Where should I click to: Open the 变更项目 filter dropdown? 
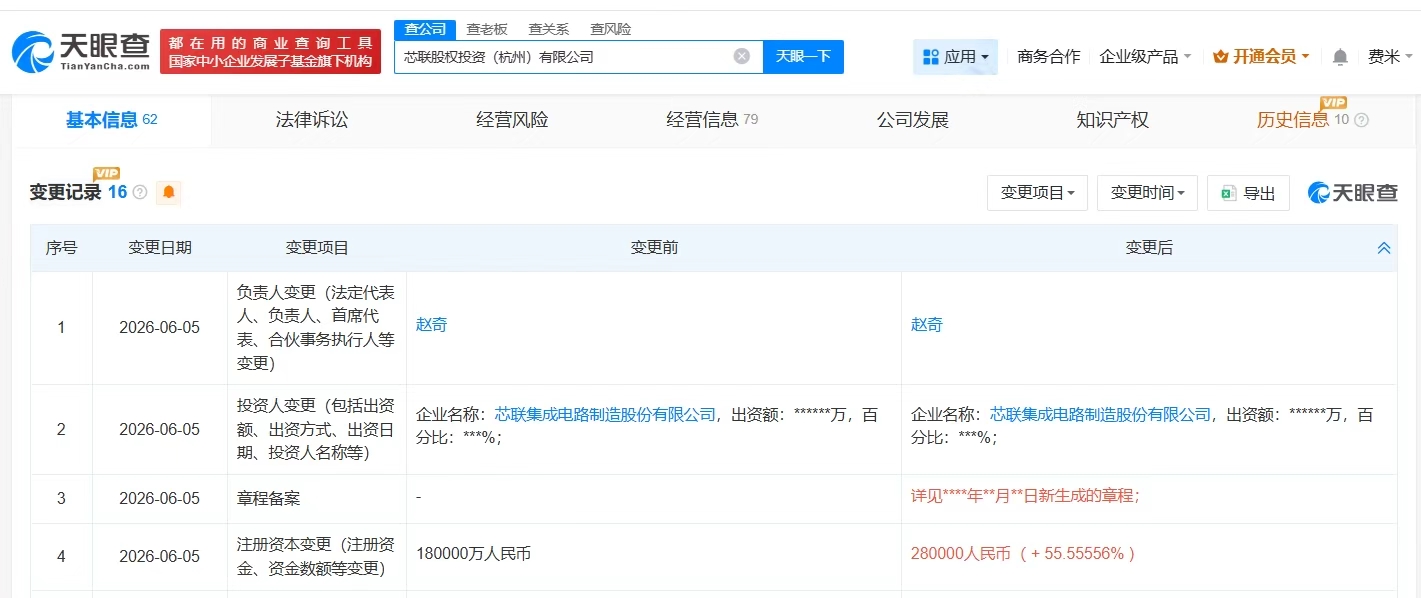1037,193
